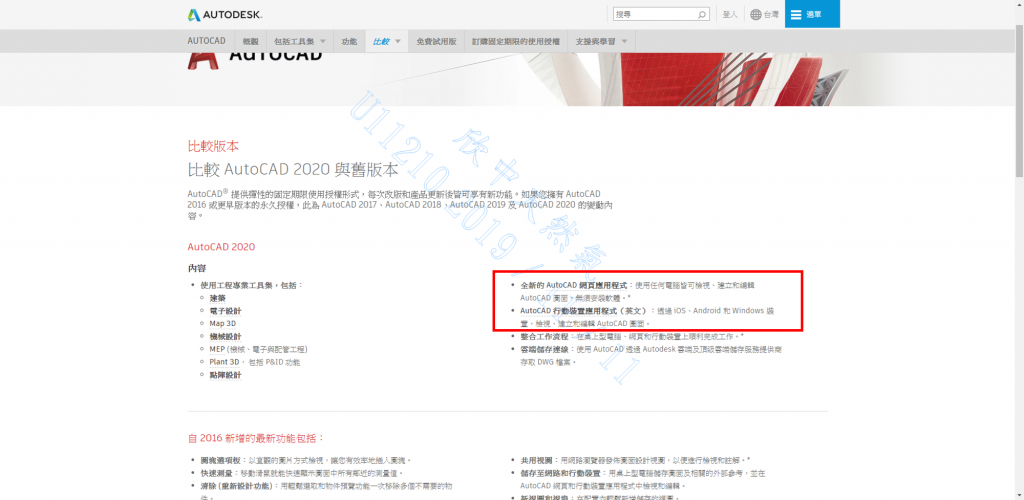Click the magnifier search icon
Image resolution: width=1024 pixels, height=500 pixels.
(702, 14)
